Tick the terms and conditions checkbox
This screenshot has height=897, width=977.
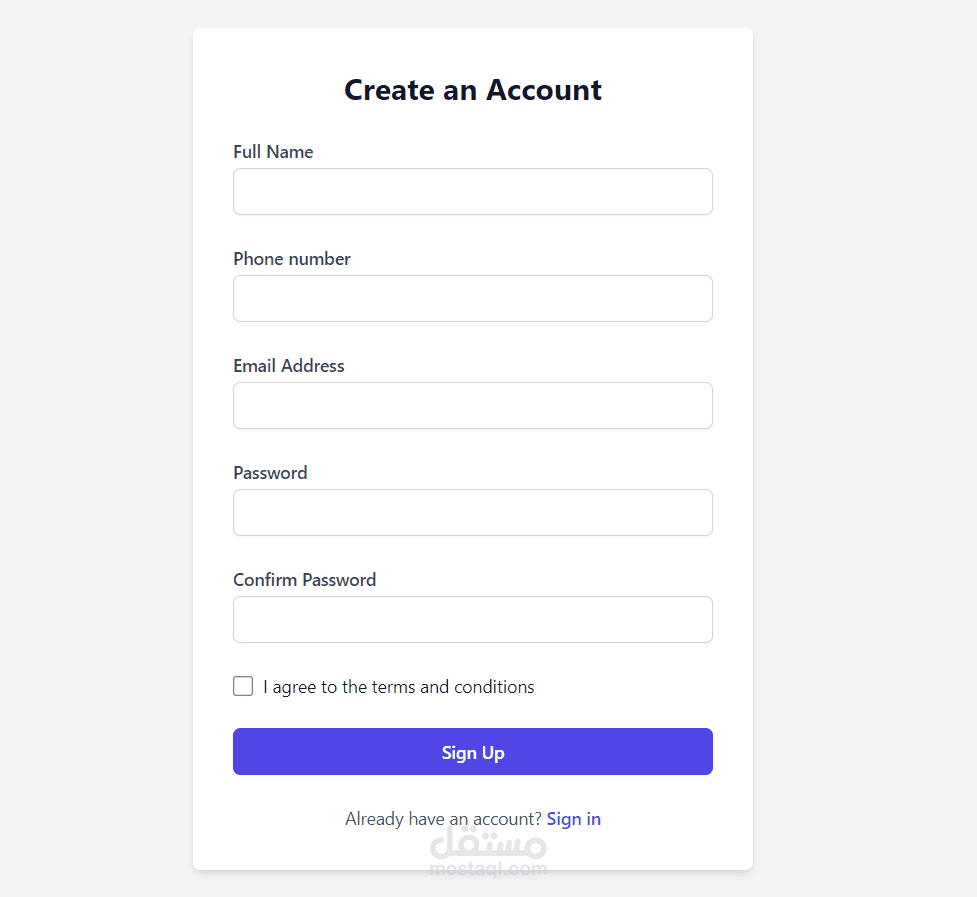pyautogui.click(x=243, y=686)
